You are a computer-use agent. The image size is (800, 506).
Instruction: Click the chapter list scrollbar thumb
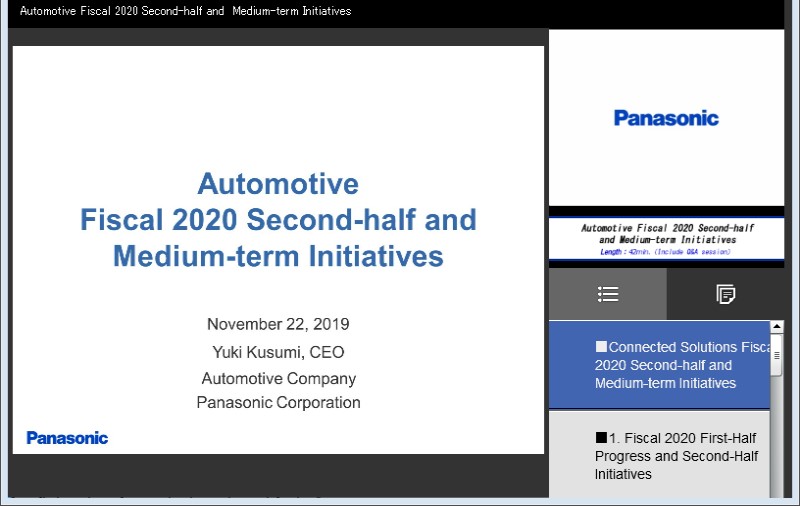777,355
